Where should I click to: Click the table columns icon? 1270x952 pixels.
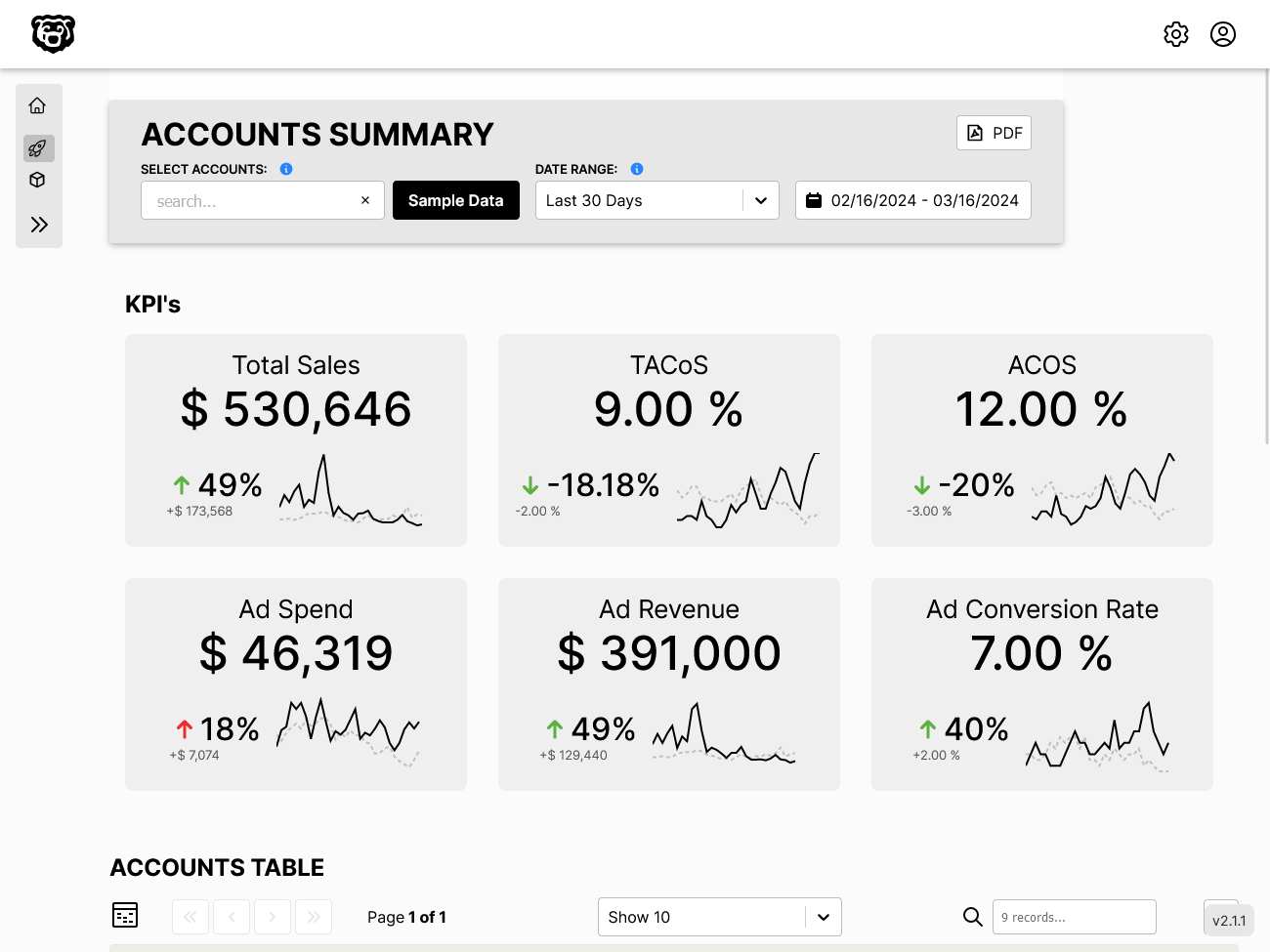pos(125,915)
